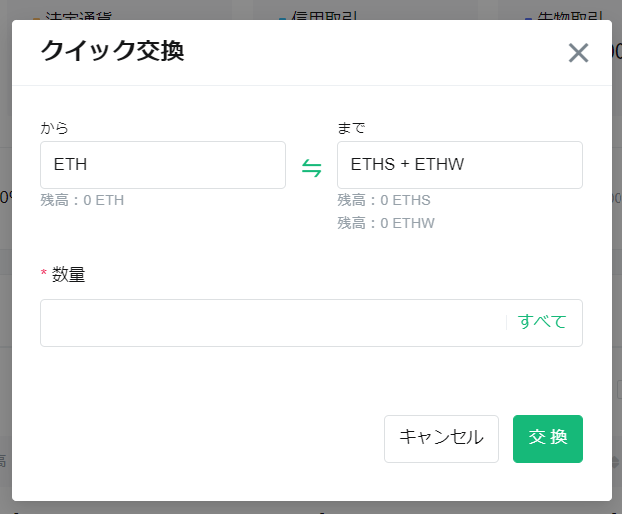This screenshot has height=514, width=622.
Task: Click the 数量 field label
Action: [68, 275]
